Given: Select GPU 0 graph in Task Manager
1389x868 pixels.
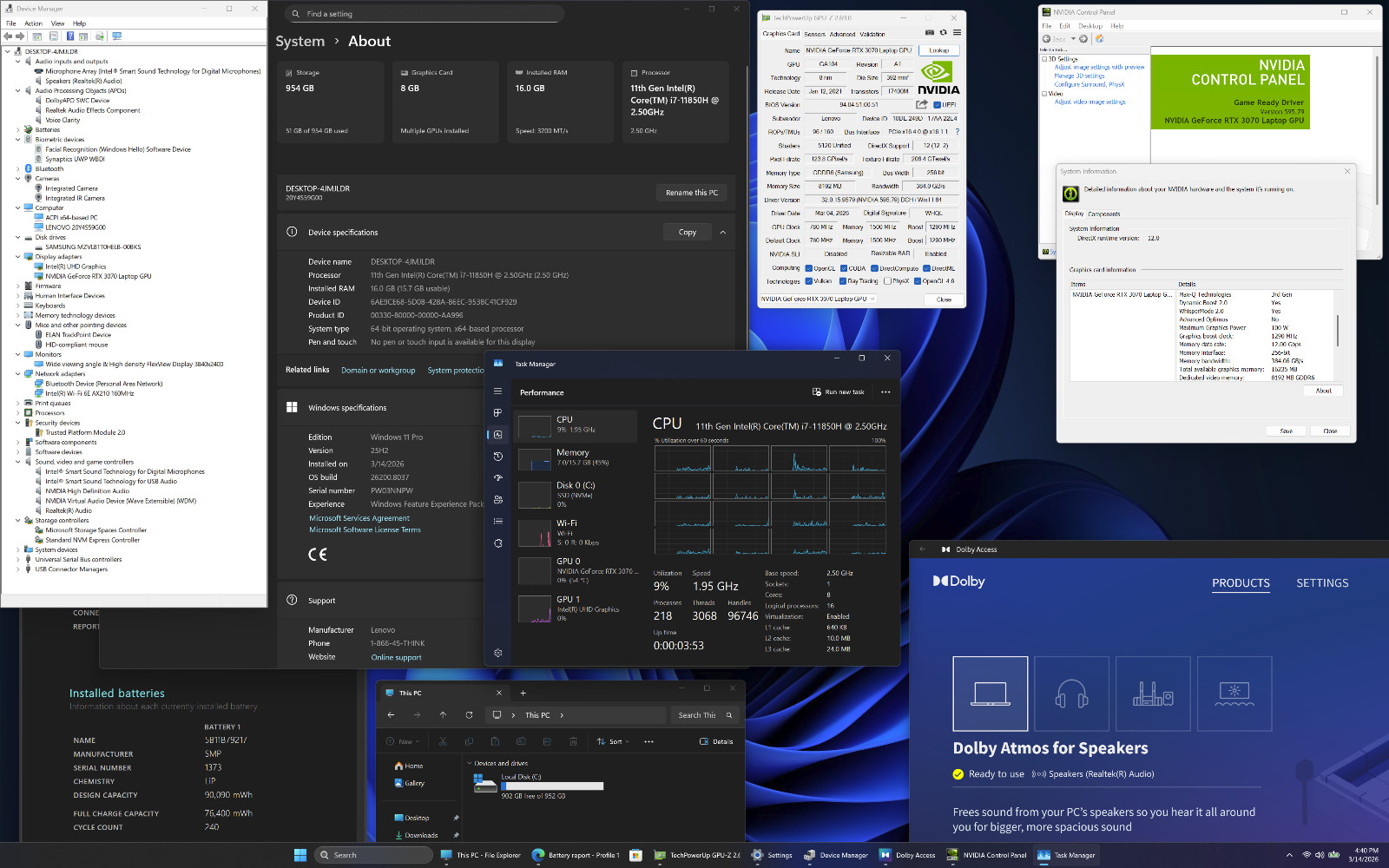Looking at the screenshot, I should [535, 570].
